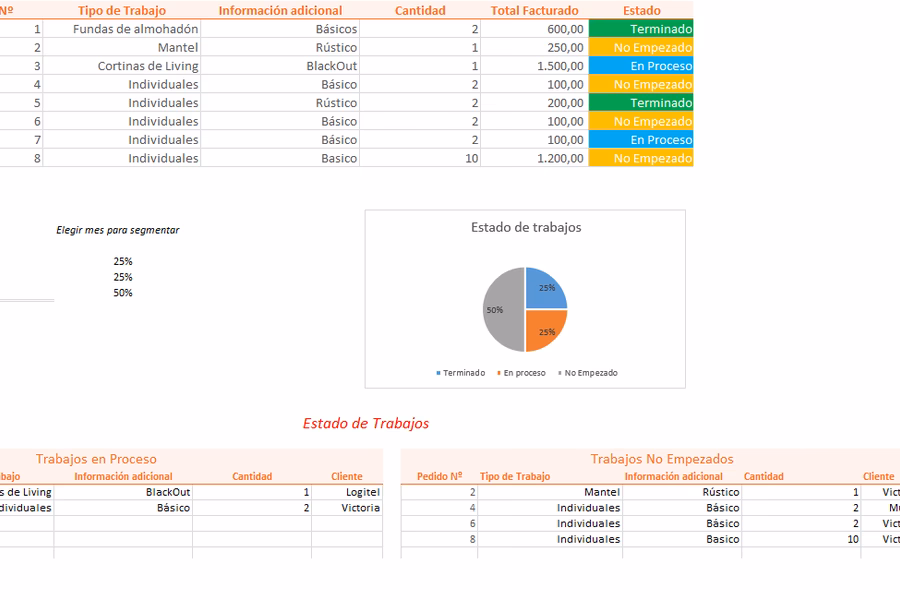Select the Elegir mes para segmentar cell
Image resolution: width=900 pixels, height=600 pixels.
click(118, 230)
